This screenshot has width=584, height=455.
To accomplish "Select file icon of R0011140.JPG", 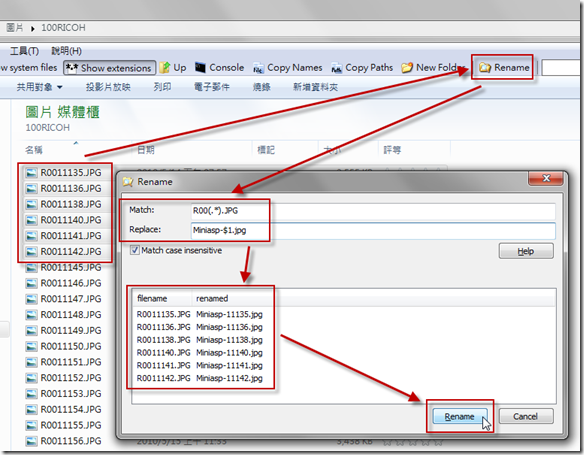I will tap(31, 220).
